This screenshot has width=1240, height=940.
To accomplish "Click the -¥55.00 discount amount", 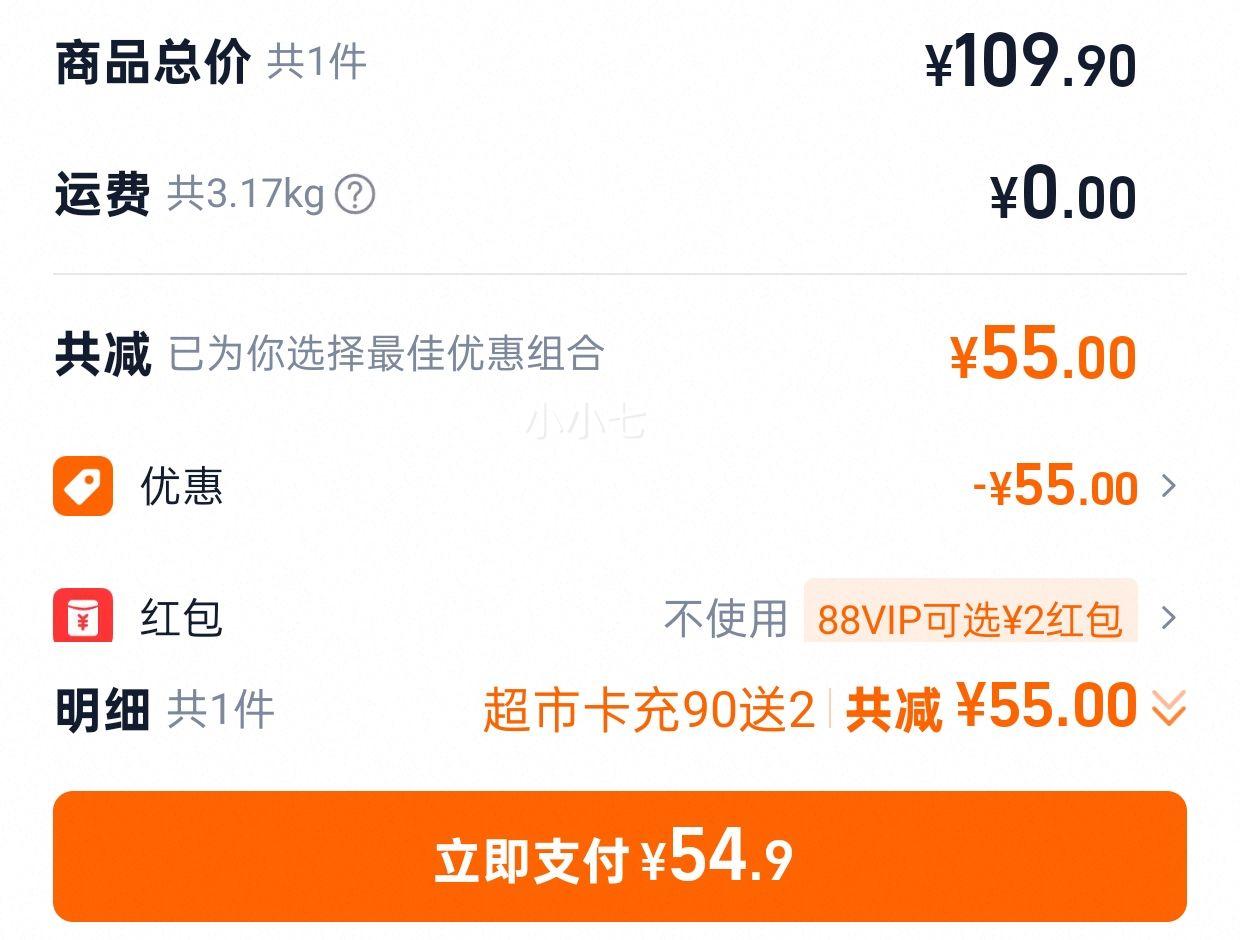I will 1055,488.
